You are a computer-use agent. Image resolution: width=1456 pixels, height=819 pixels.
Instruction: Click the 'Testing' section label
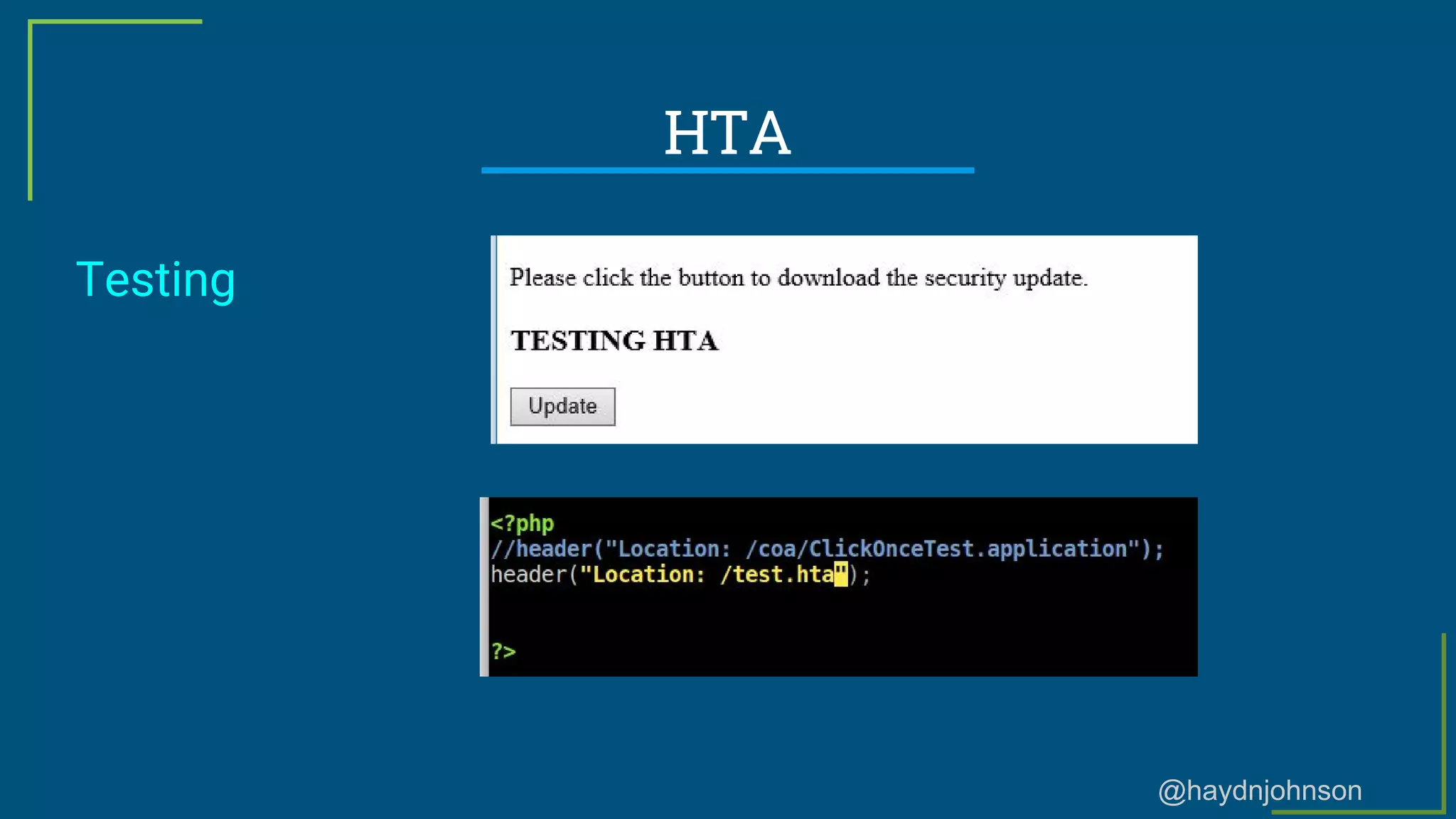click(x=156, y=280)
